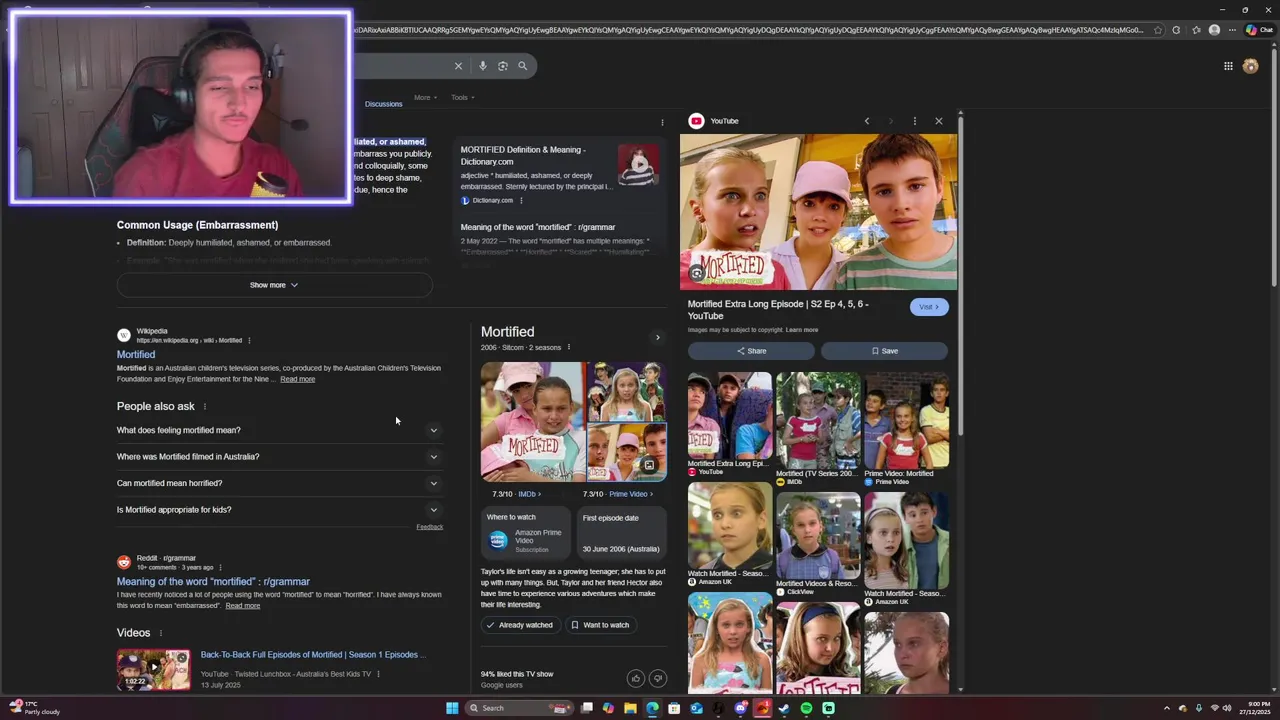This screenshot has height=720, width=1280.
Task: Open the Wikipedia Mortified link
Action: click(x=136, y=355)
